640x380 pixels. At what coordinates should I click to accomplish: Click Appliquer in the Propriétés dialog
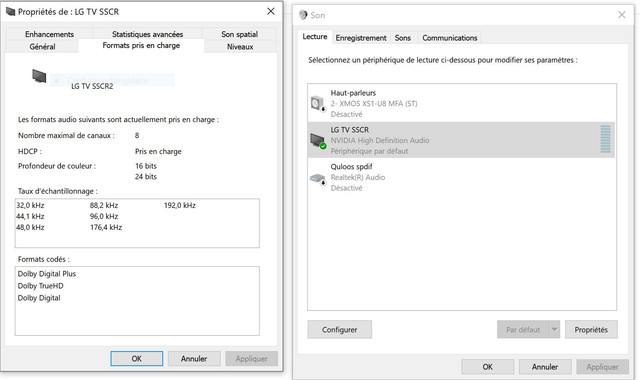(x=251, y=358)
